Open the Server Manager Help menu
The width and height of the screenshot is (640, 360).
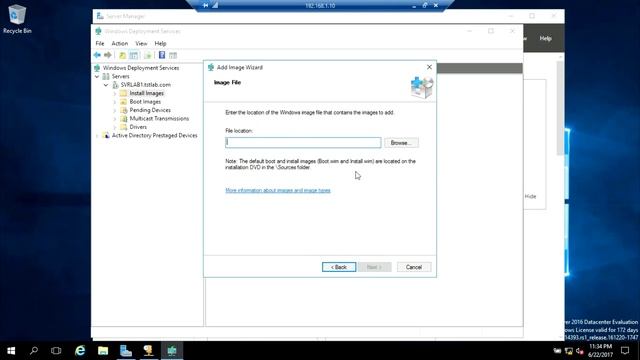pyautogui.click(x=545, y=38)
